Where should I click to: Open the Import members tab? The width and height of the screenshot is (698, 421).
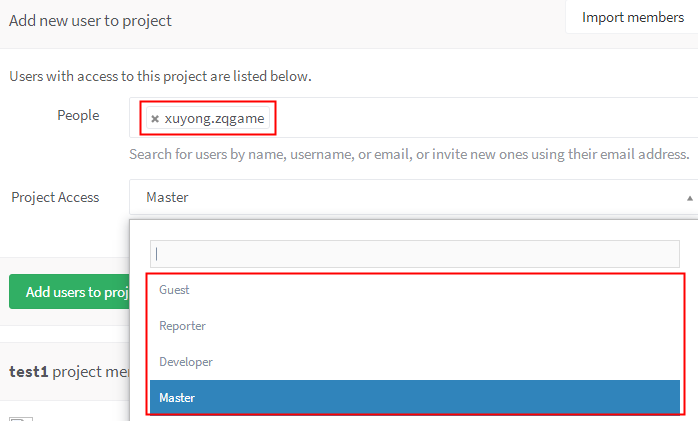click(x=632, y=18)
